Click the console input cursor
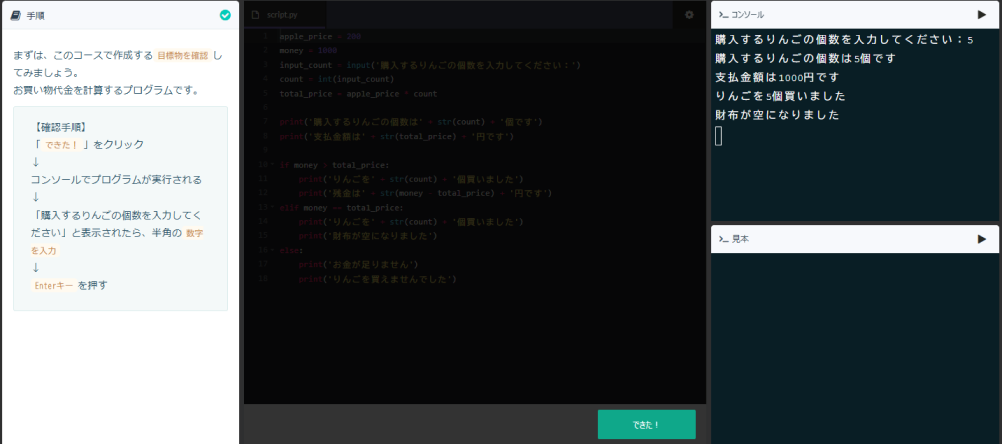1002x444 pixels. (x=718, y=136)
